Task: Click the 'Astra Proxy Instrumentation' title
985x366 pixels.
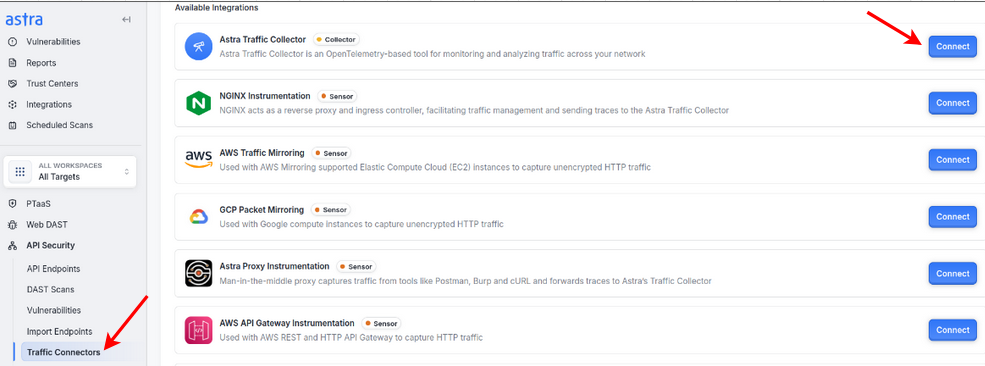Action: point(275,266)
